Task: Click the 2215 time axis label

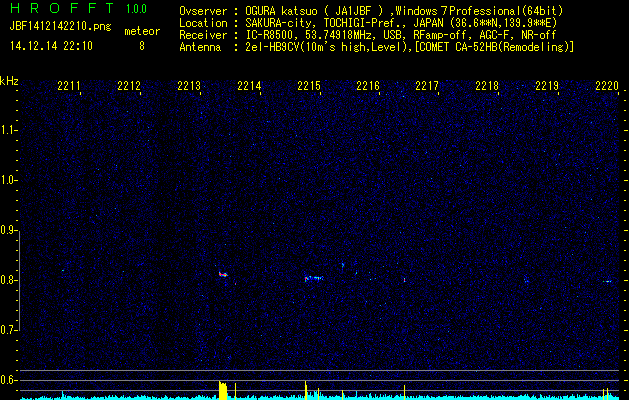Action: click(x=309, y=86)
